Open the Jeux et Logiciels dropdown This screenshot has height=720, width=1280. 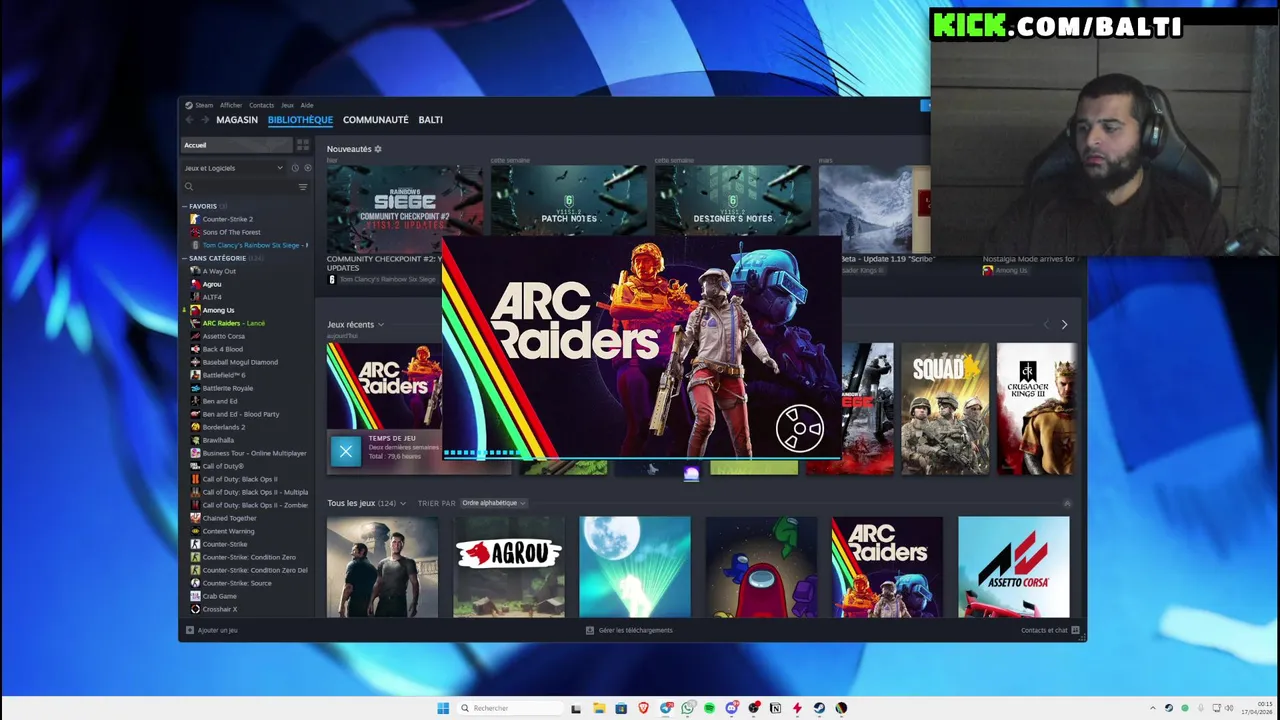(233, 168)
